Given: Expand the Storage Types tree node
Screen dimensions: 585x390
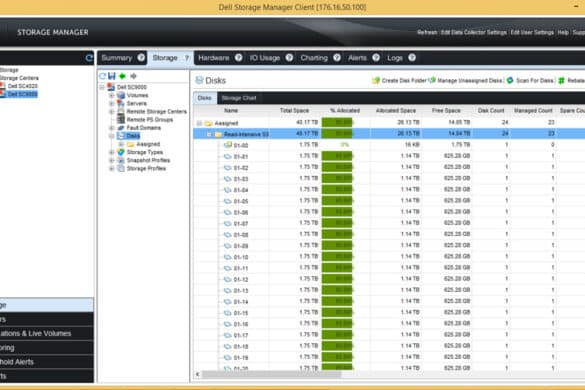Looking at the screenshot, I should [x=111, y=152].
